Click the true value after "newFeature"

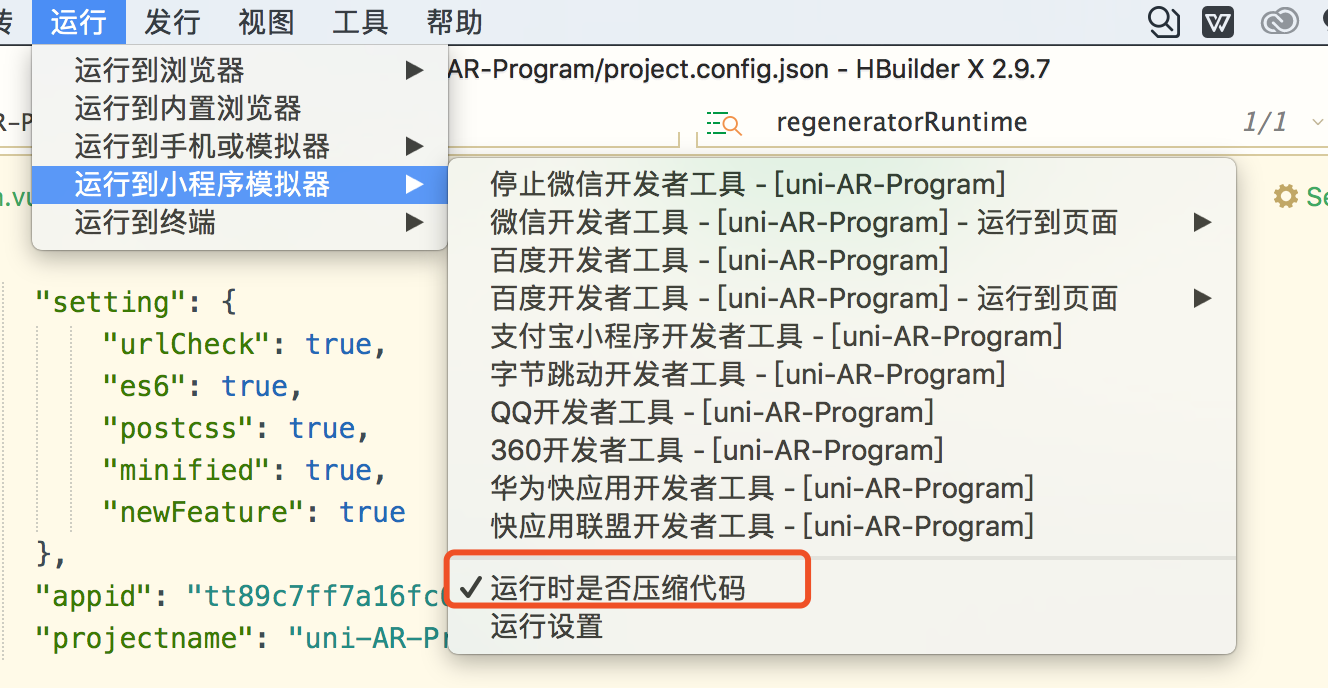[x=373, y=512]
